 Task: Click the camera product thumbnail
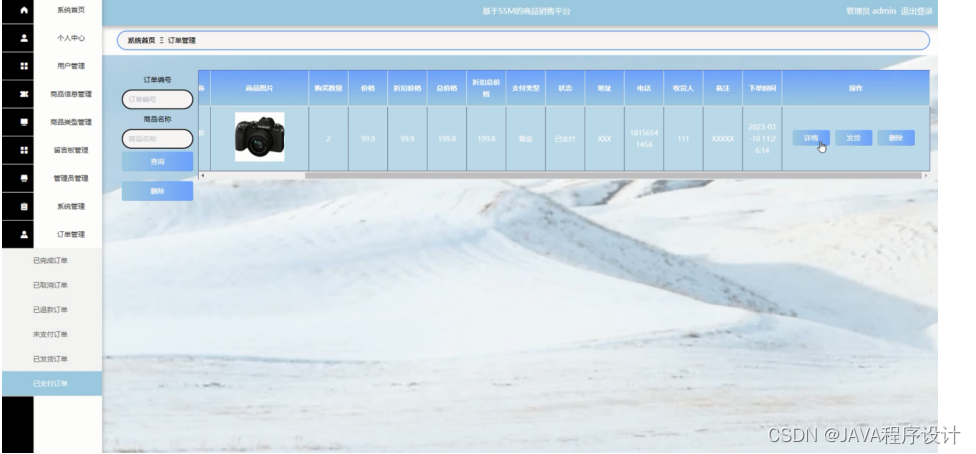[x=260, y=137]
